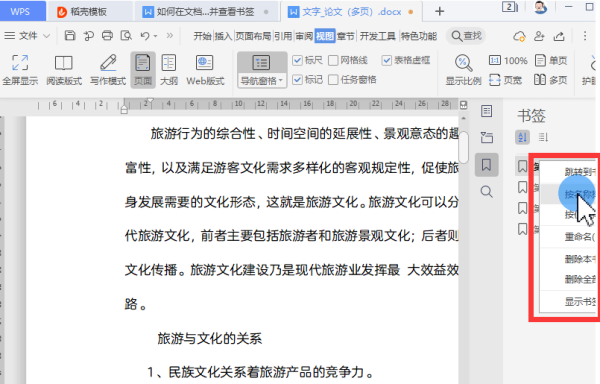Open reading layout view (阅读版式)
Image resolution: width=600 pixels, height=384 pixels.
coord(64,70)
